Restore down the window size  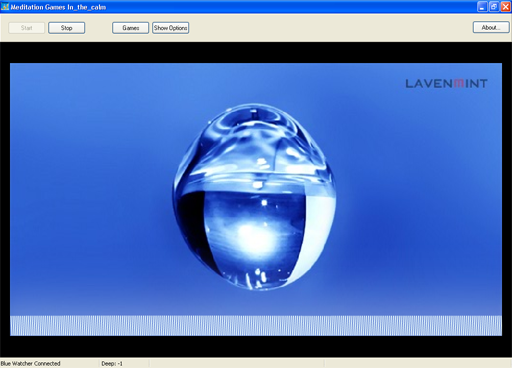click(x=494, y=7)
